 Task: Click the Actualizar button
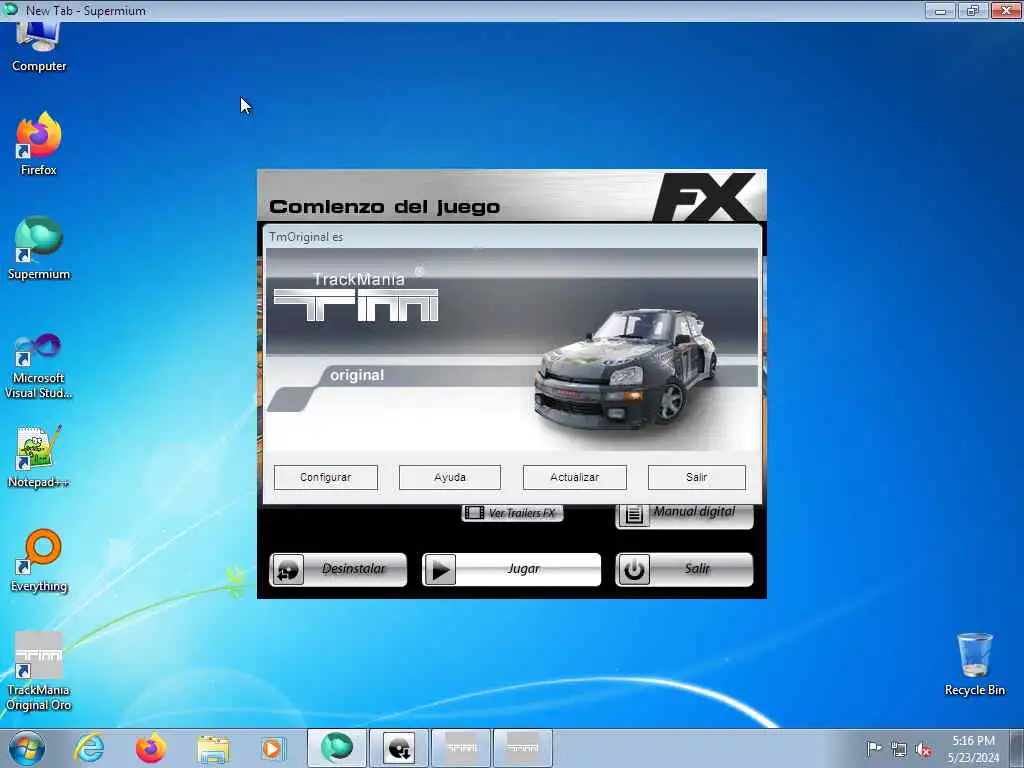click(x=575, y=477)
